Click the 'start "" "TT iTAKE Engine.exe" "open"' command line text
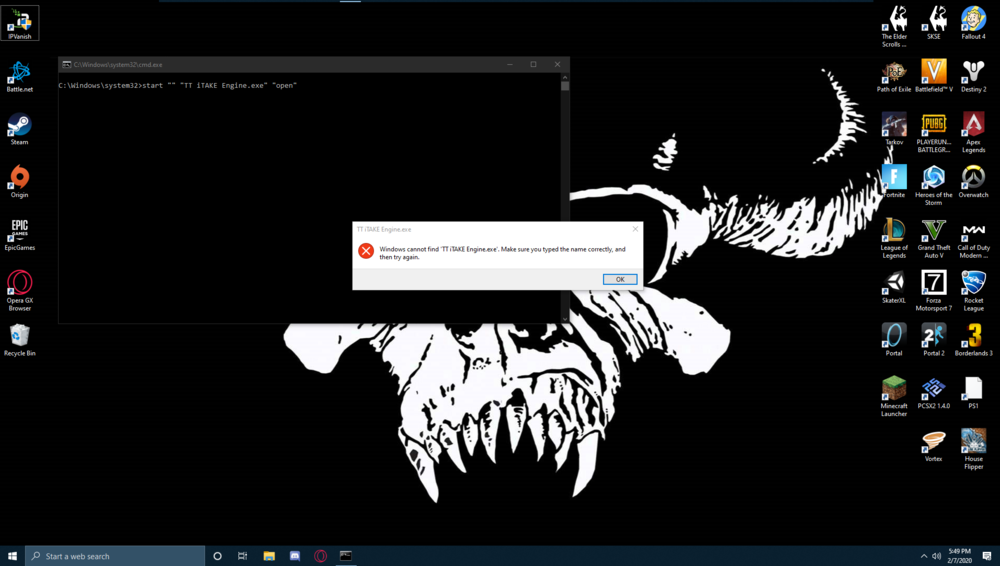Image resolution: width=1000 pixels, height=566 pixels. [x=219, y=86]
